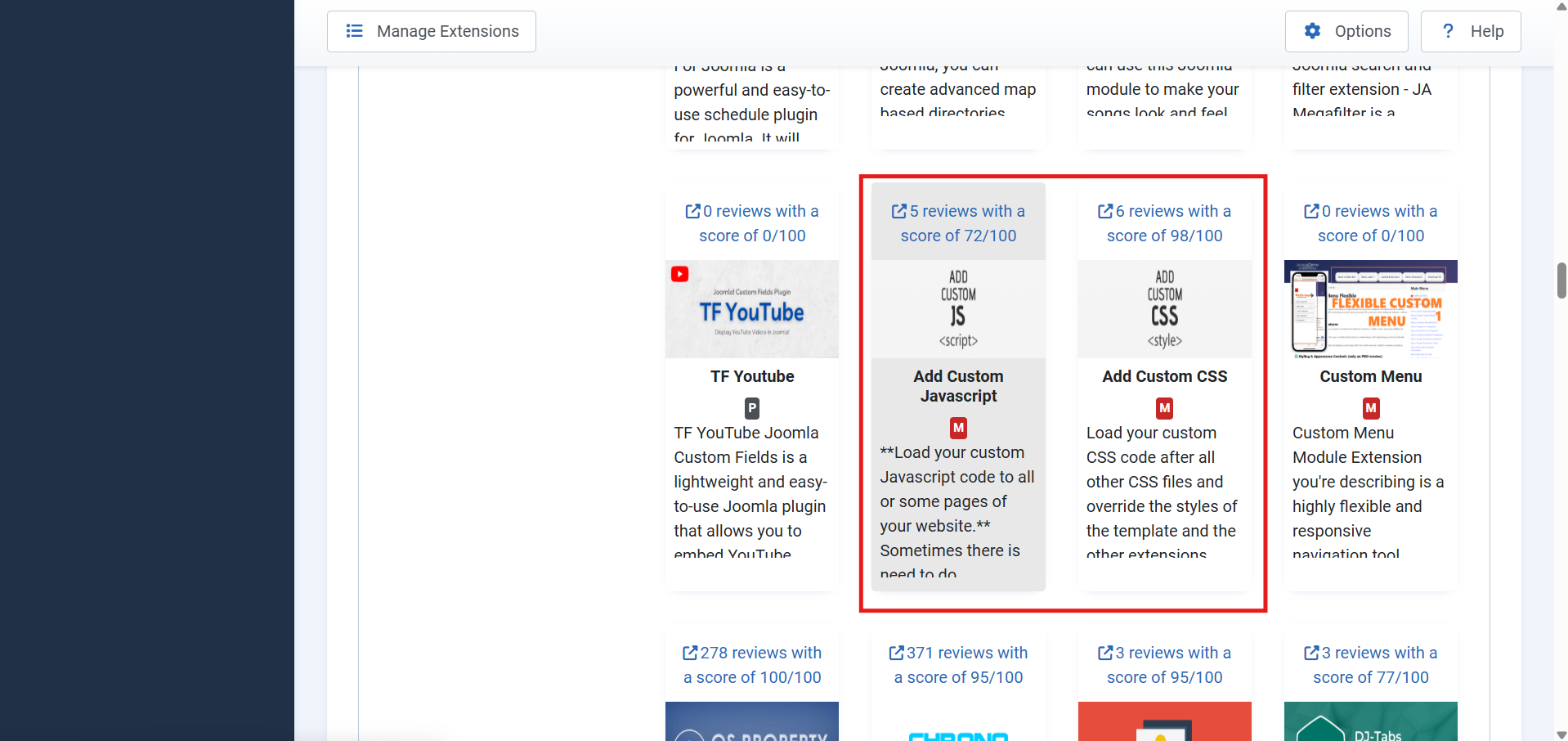Click the P badge under TF Youtube
Screen dimensions: 1568x741
752,407
